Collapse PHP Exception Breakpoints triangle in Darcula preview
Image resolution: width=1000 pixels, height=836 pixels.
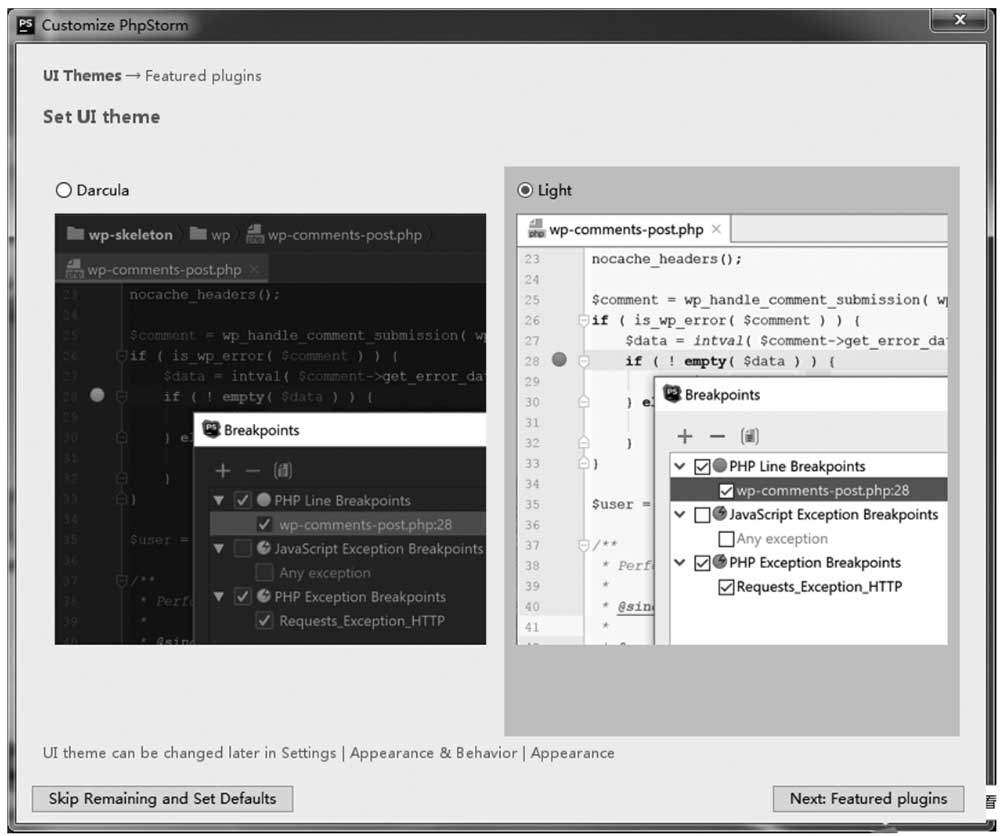219,597
